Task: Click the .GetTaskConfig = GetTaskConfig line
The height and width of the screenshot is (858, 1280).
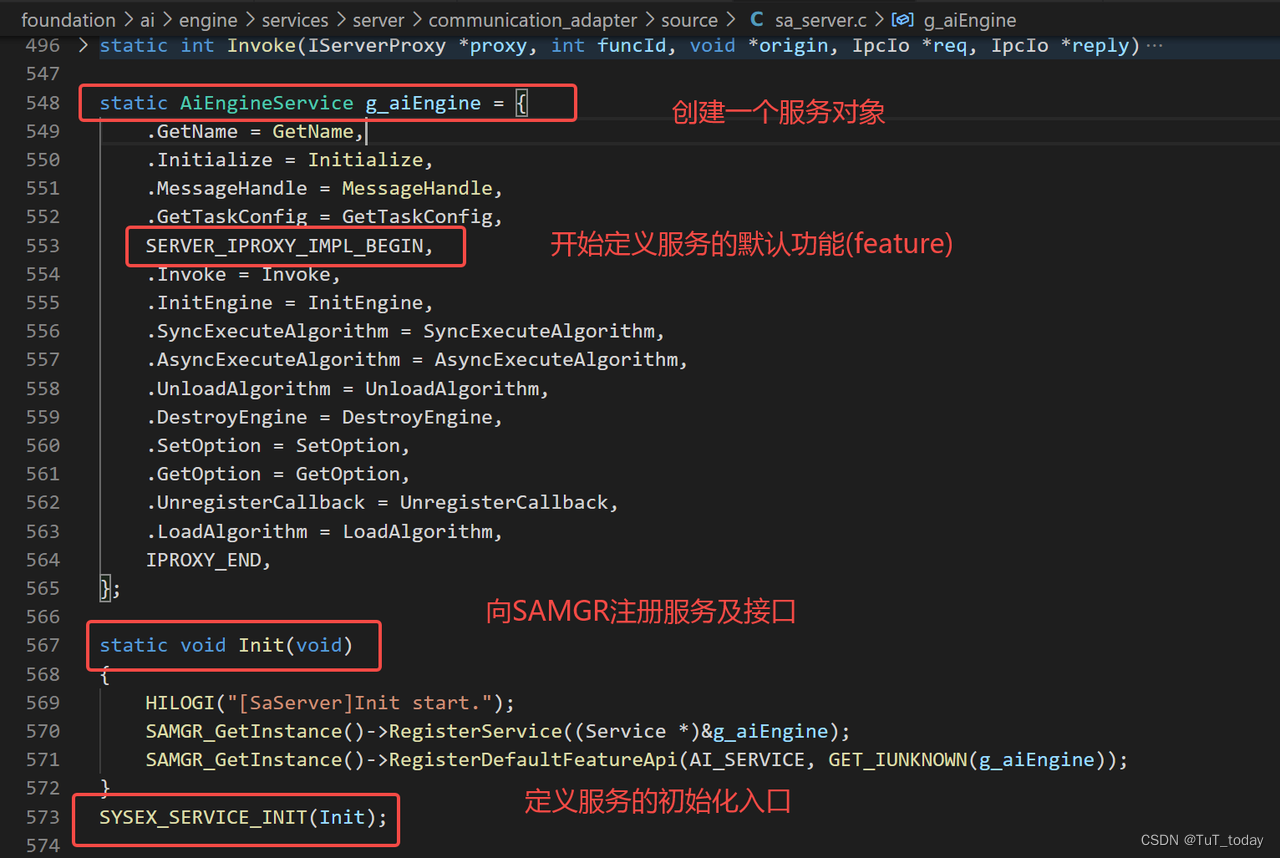Action: 324,216
